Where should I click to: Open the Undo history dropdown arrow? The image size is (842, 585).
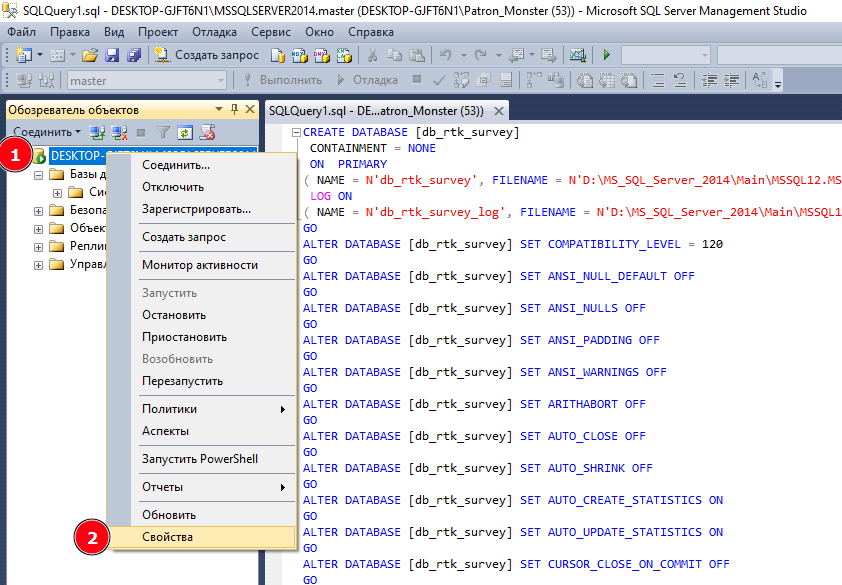coord(463,55)
